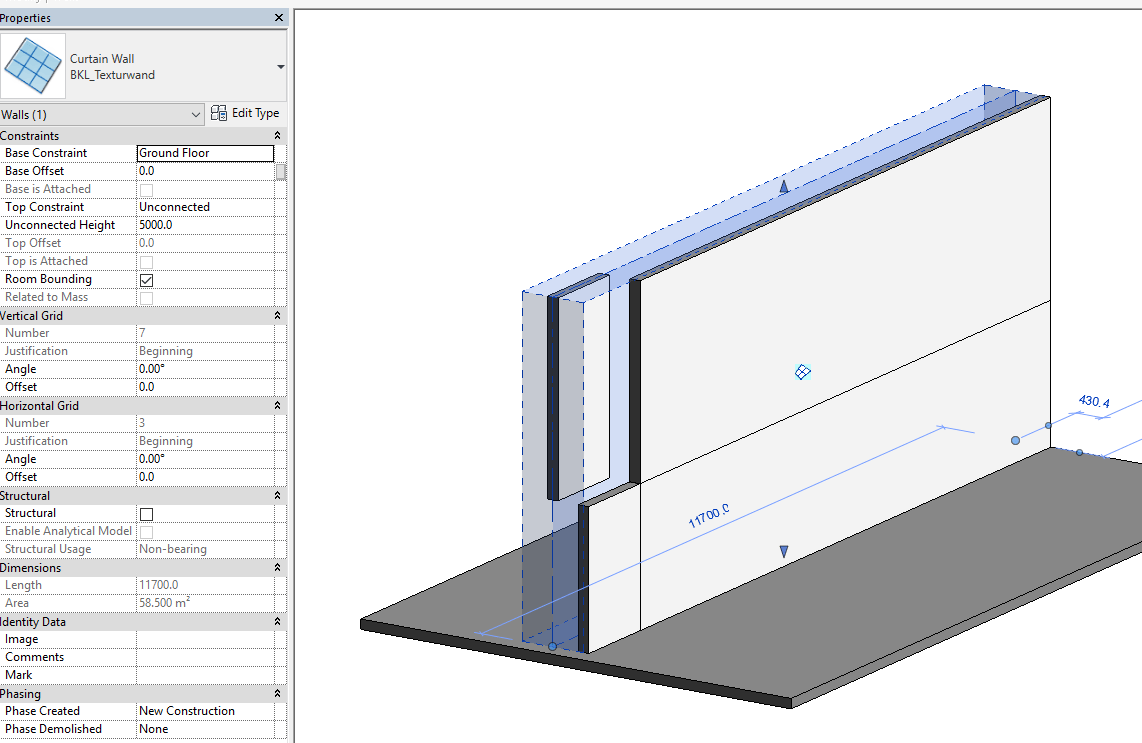Image resolution: width=1142 pixels, height=743 pixels.
Task: Click the Phase Created New Construction value
Action: (205, 711)
